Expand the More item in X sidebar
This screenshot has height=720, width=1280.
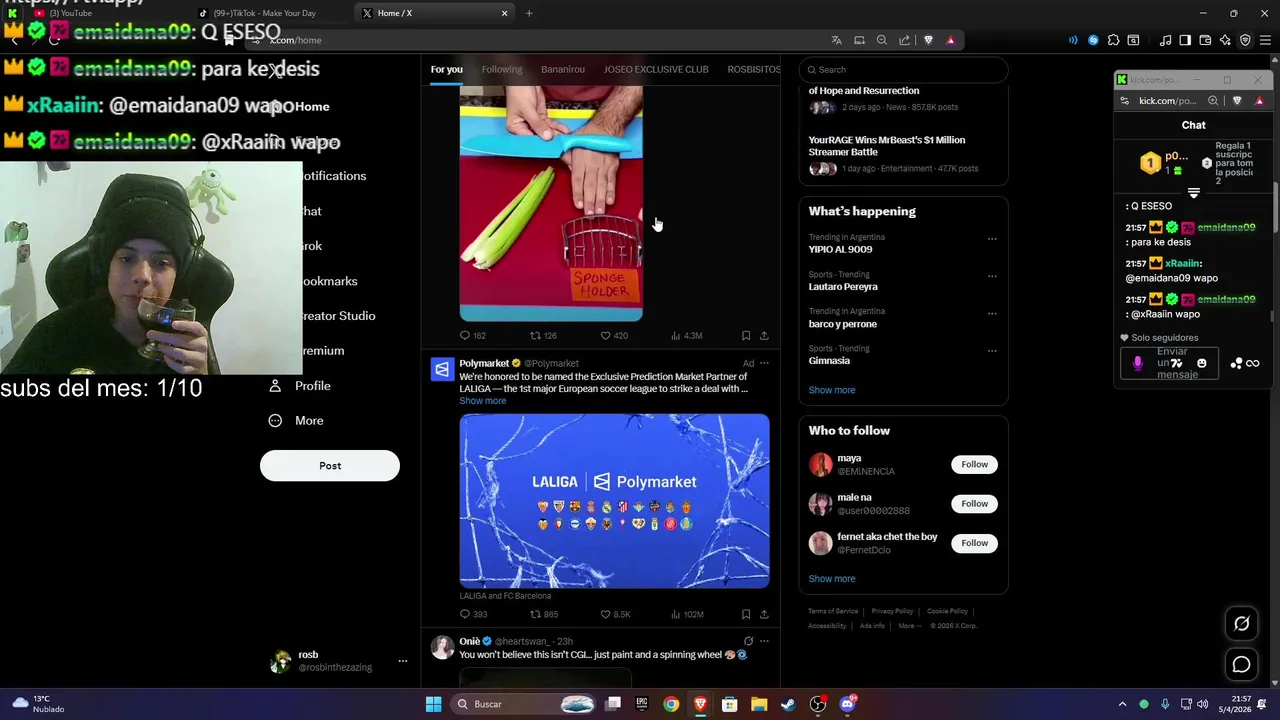coord(296,421)
